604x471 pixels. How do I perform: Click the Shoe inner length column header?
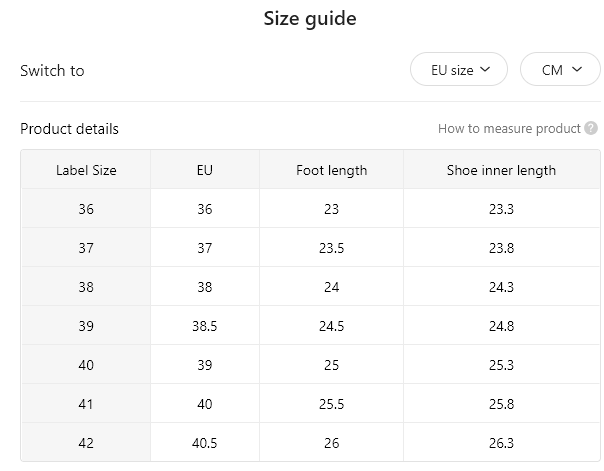pos(502,170)
